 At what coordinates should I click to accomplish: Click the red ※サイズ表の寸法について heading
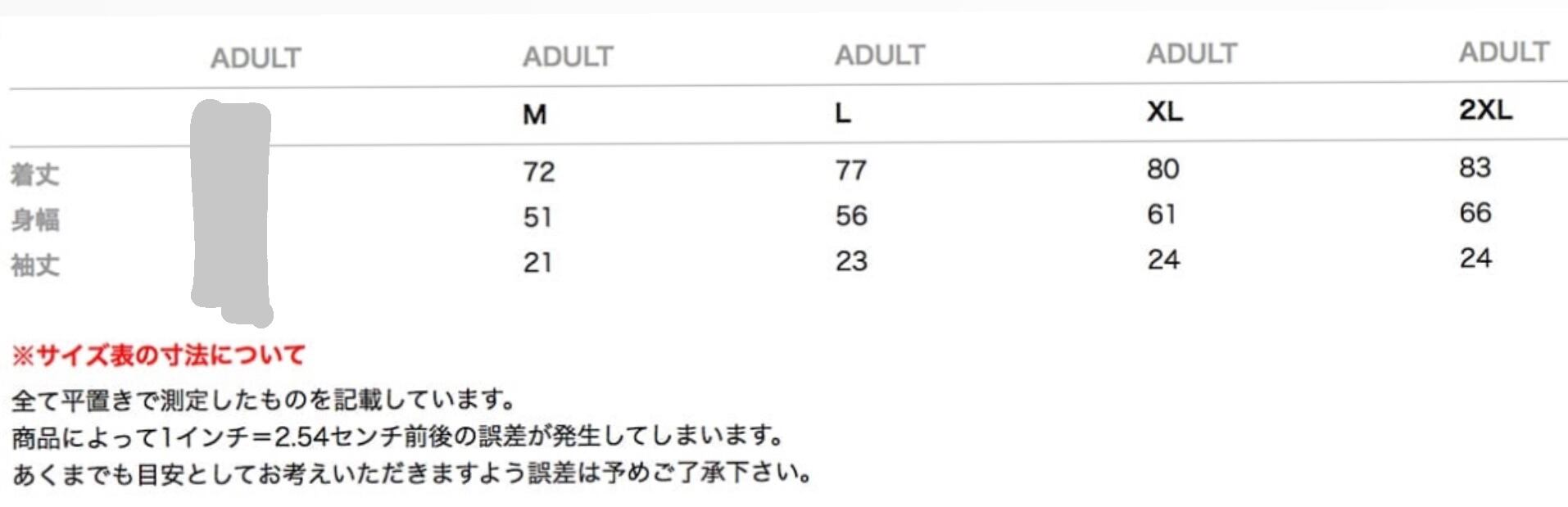click(x=158, y=355)
